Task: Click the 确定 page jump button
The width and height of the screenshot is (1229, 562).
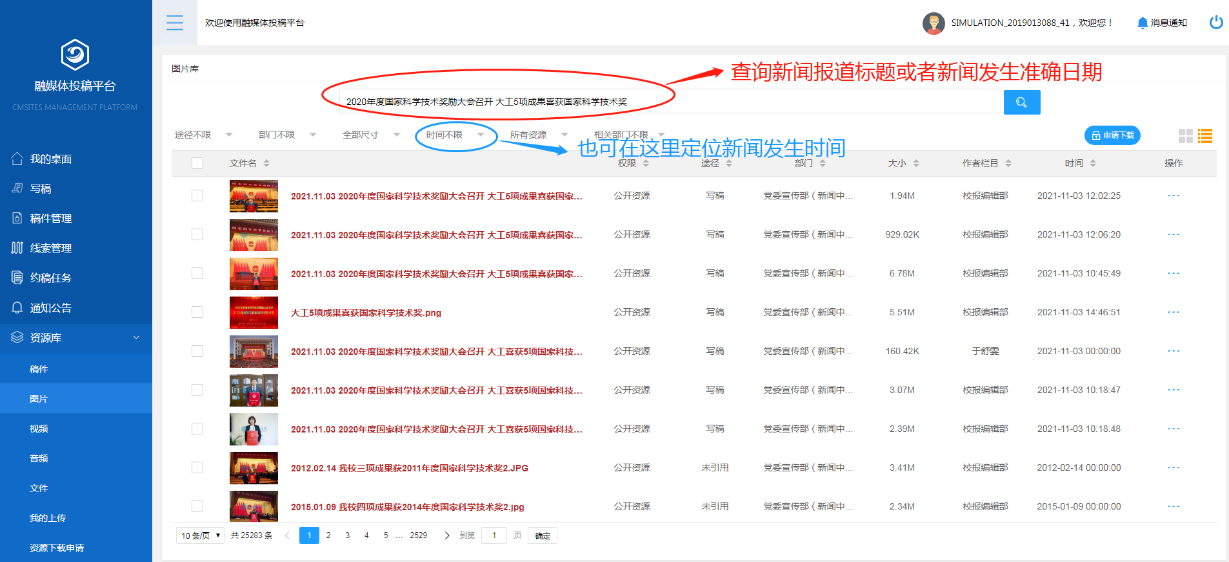Action: (x=542, y=536)
